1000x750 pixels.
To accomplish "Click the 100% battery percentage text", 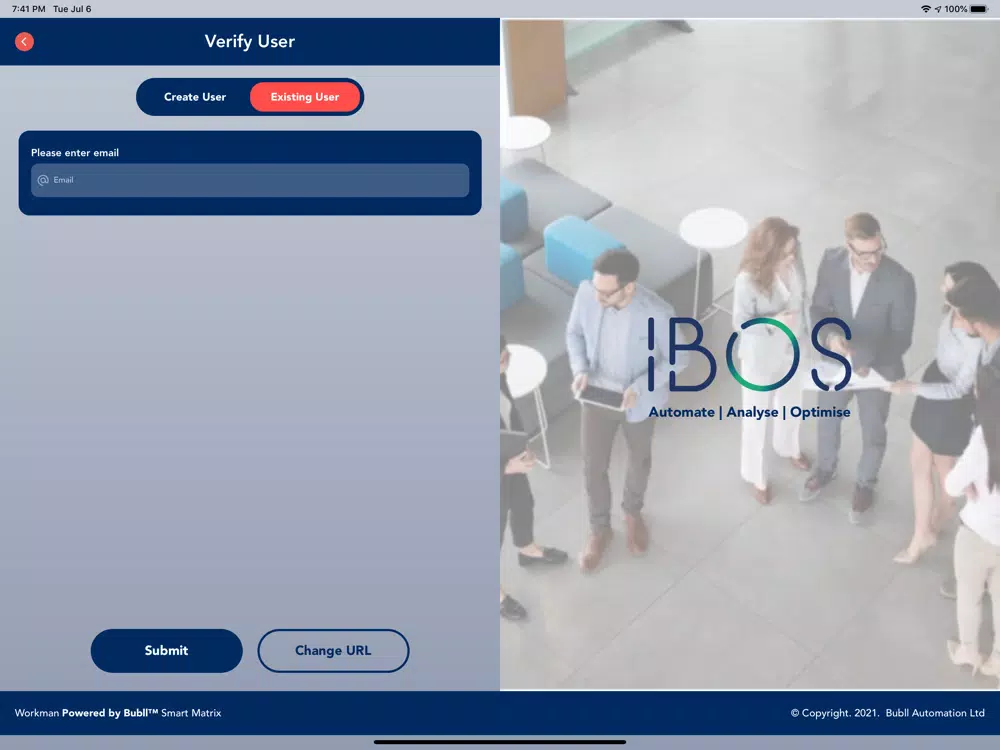I will (x=956, y=9).
